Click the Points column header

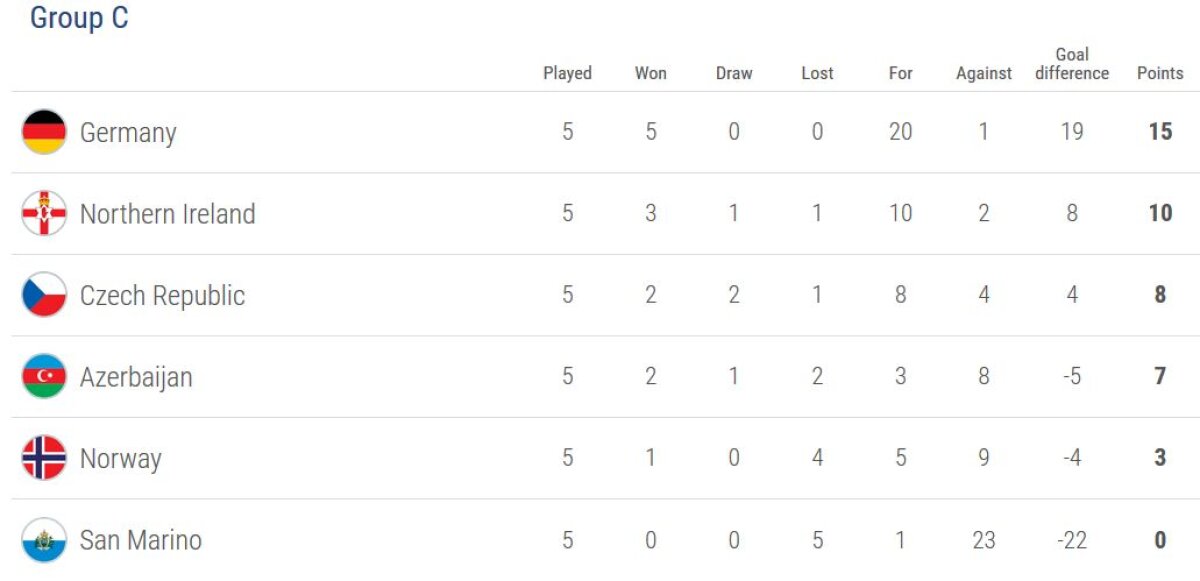[x=1160, y=73]
